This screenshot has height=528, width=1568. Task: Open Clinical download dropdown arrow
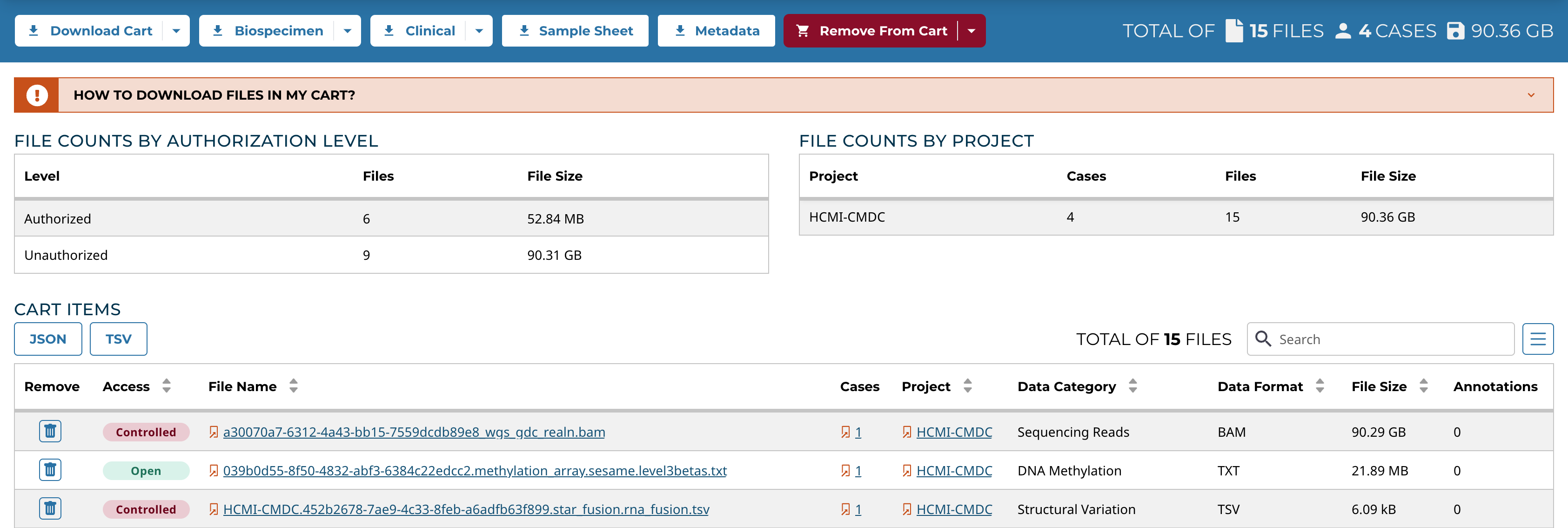point(479,31)
